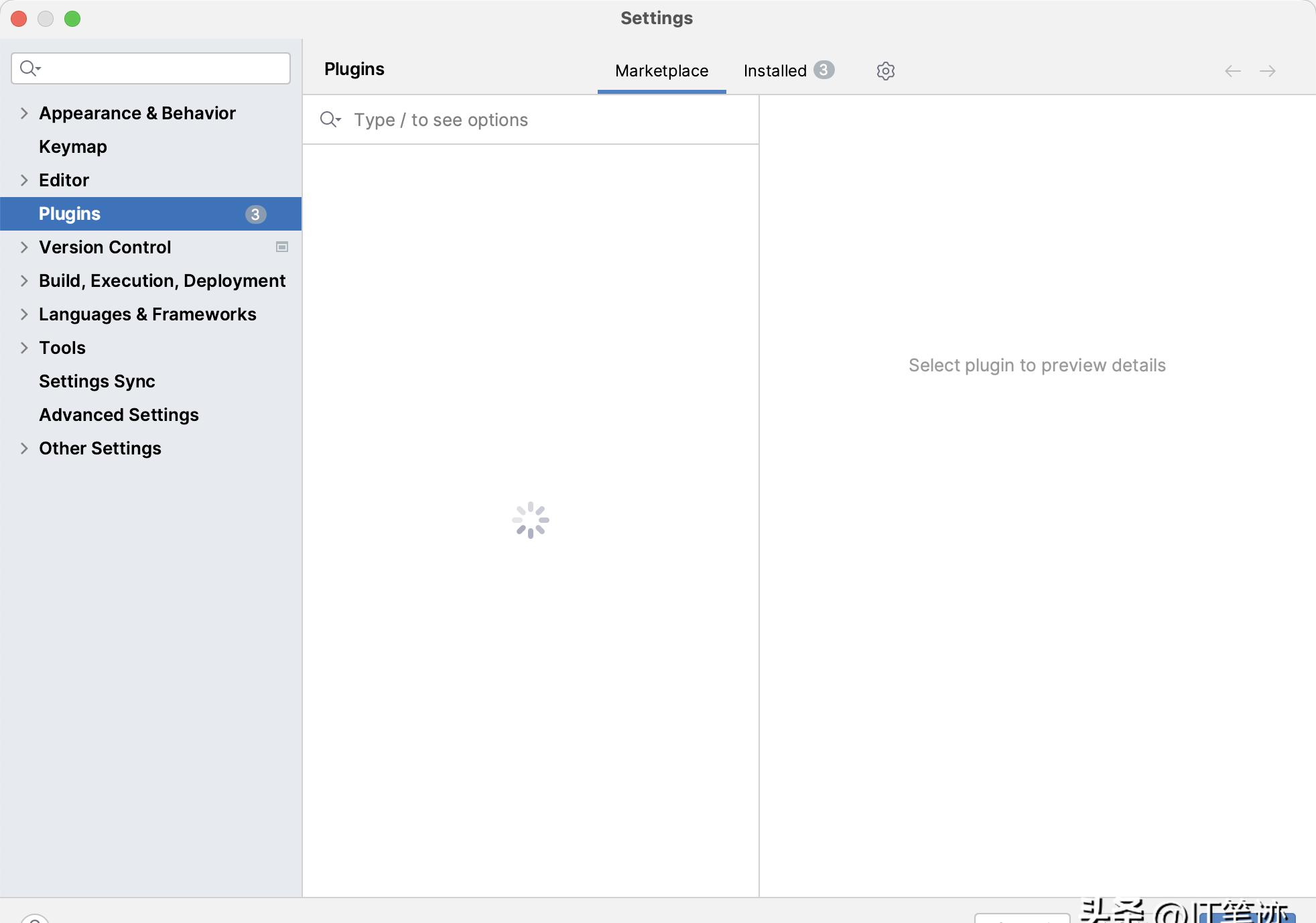The height and width of the screenshot is (923, 1316).
Task: Click the settings search magnifier icon
Action: click(30, 68)
